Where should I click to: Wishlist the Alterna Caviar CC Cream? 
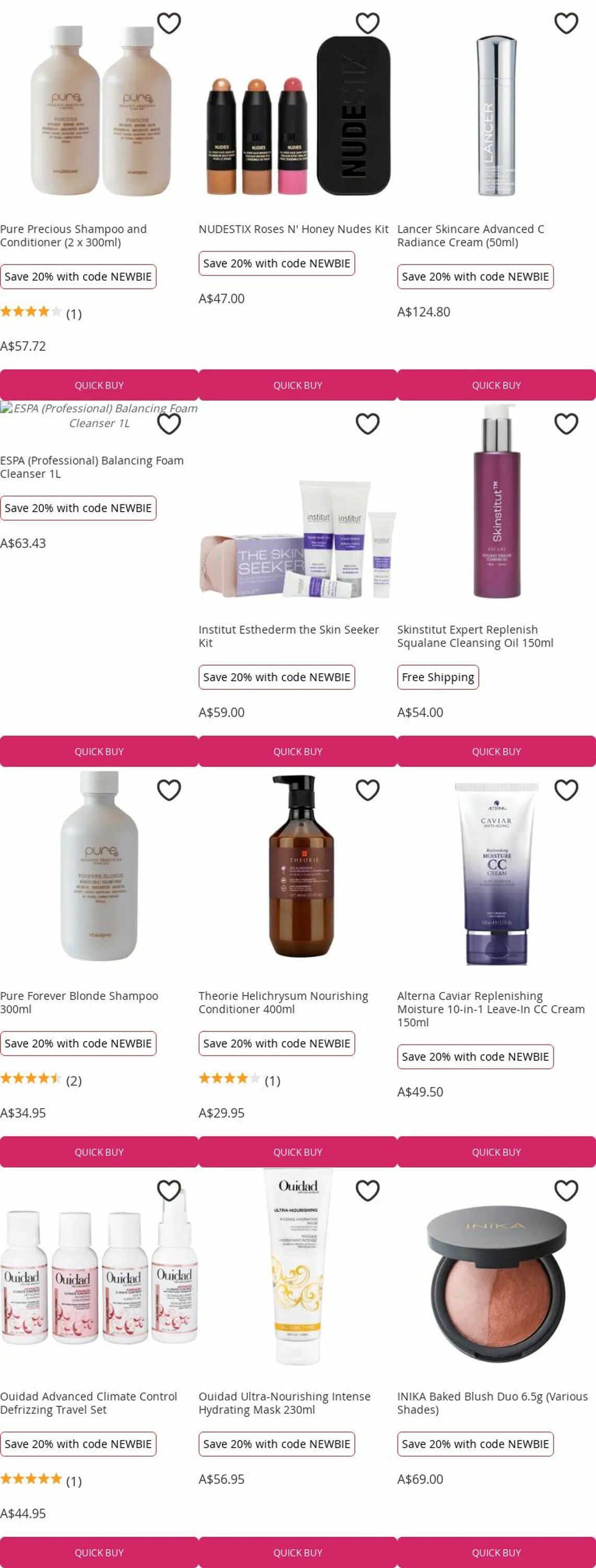(566, 790)
